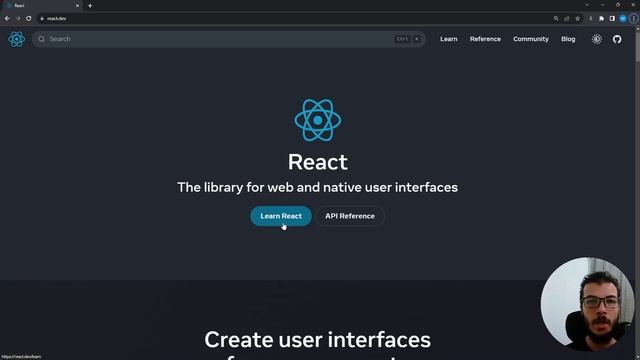This screenshot has width=640, height=360.
Task: Click the site lock icon in address bar
Action: (42, 18)
